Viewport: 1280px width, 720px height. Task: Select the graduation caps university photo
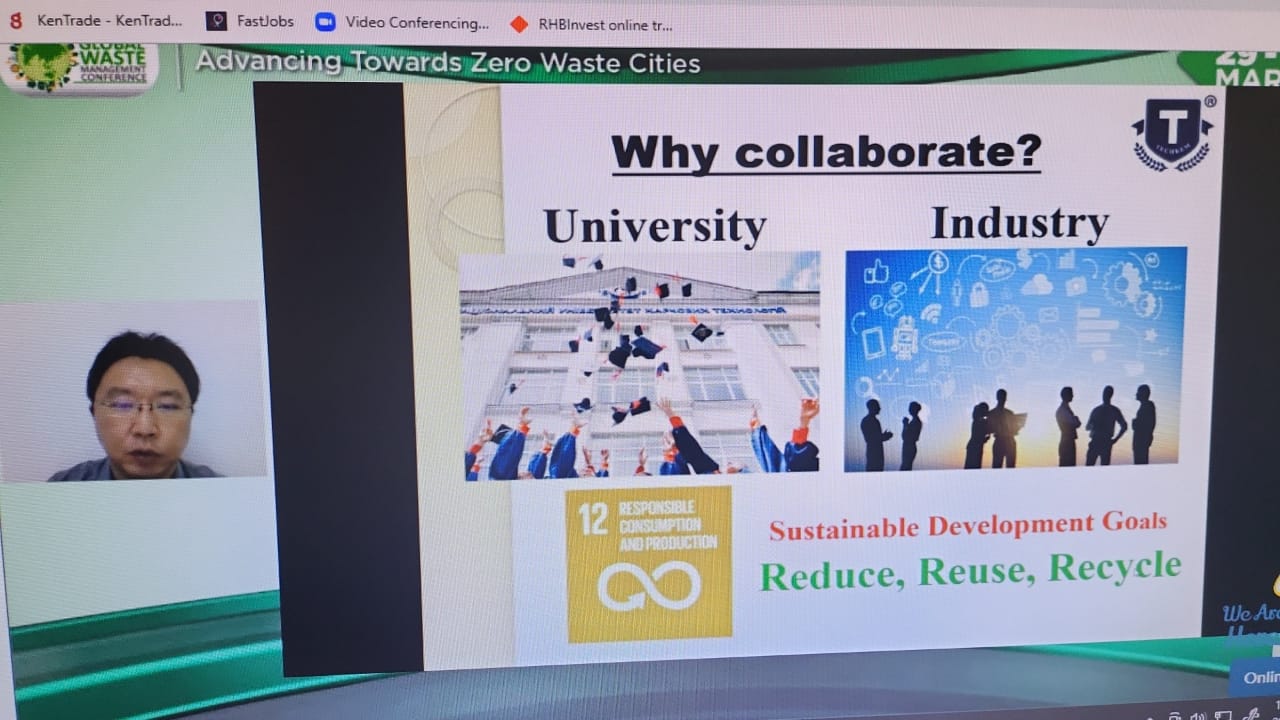tap(640, 366)
